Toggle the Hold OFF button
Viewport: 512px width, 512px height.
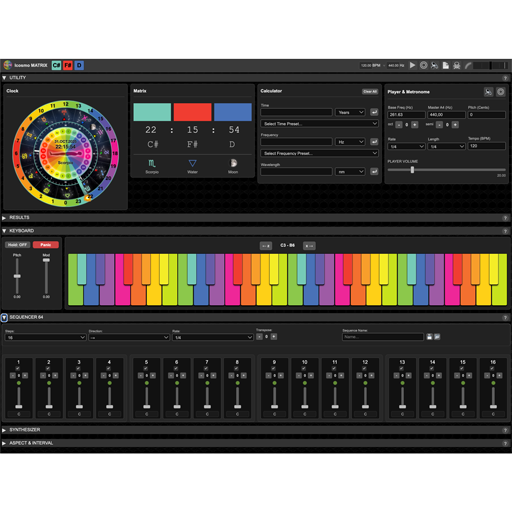click(17, 245)
